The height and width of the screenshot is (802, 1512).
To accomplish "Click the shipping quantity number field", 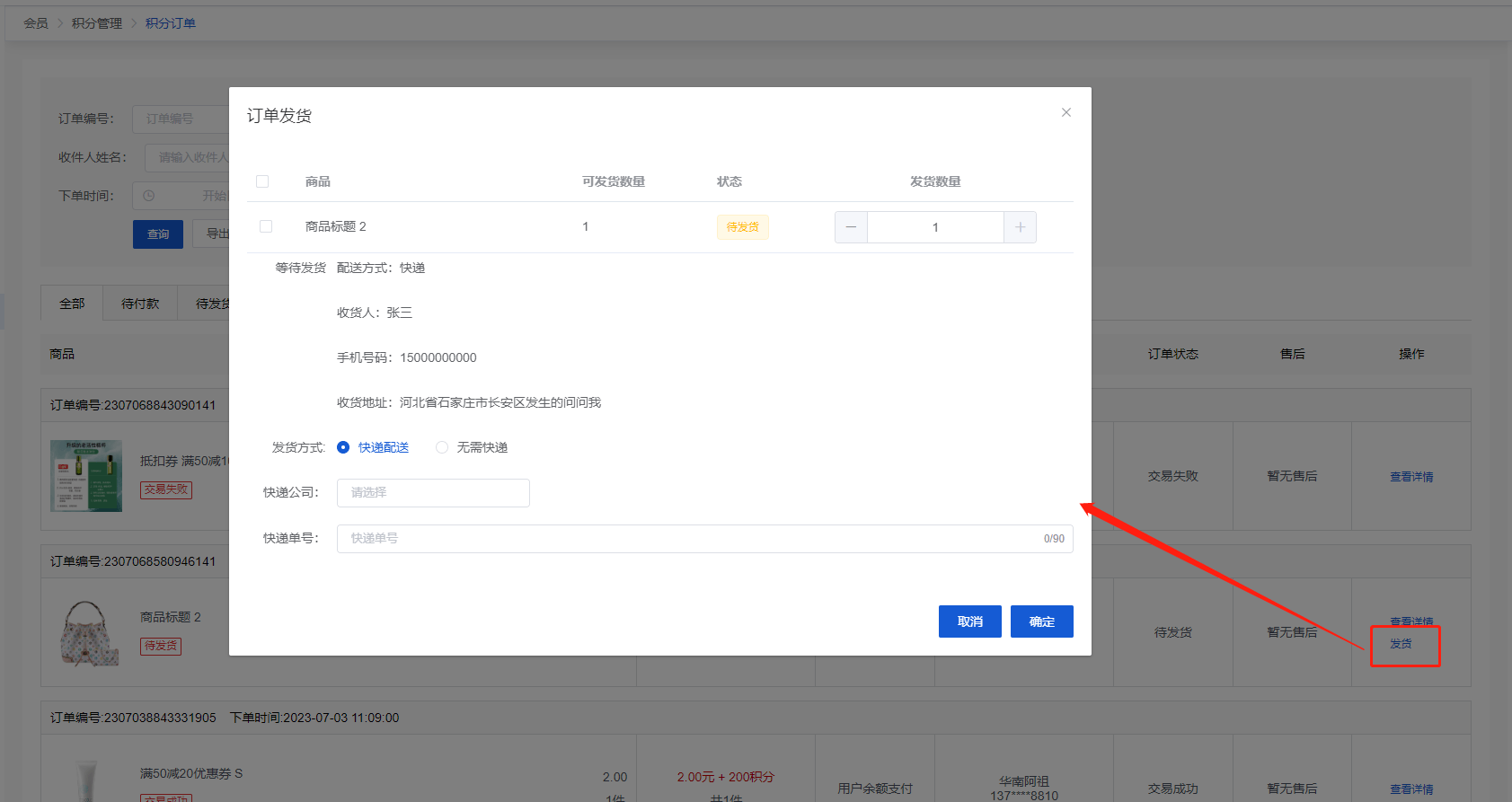I will [935, 227].
